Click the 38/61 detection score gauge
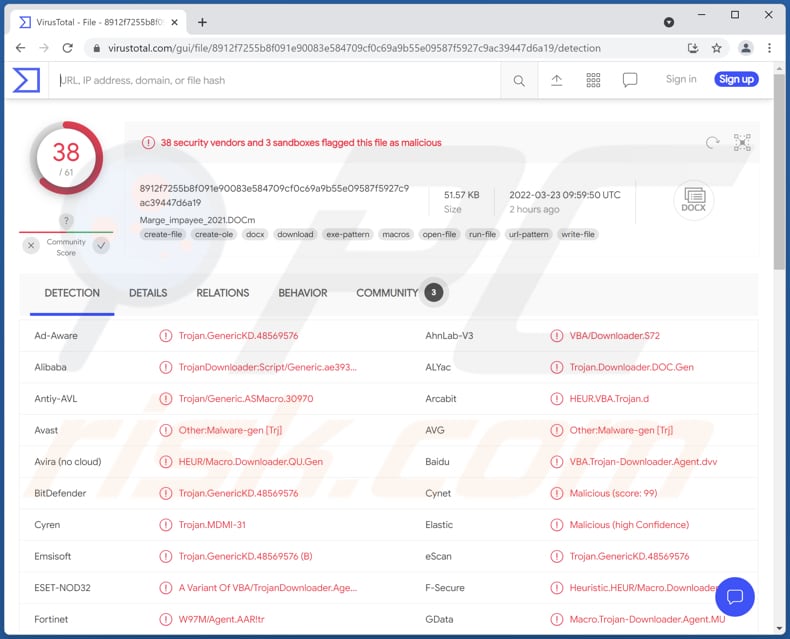Viewport: 790px width, 639px height. pos(66,158)
